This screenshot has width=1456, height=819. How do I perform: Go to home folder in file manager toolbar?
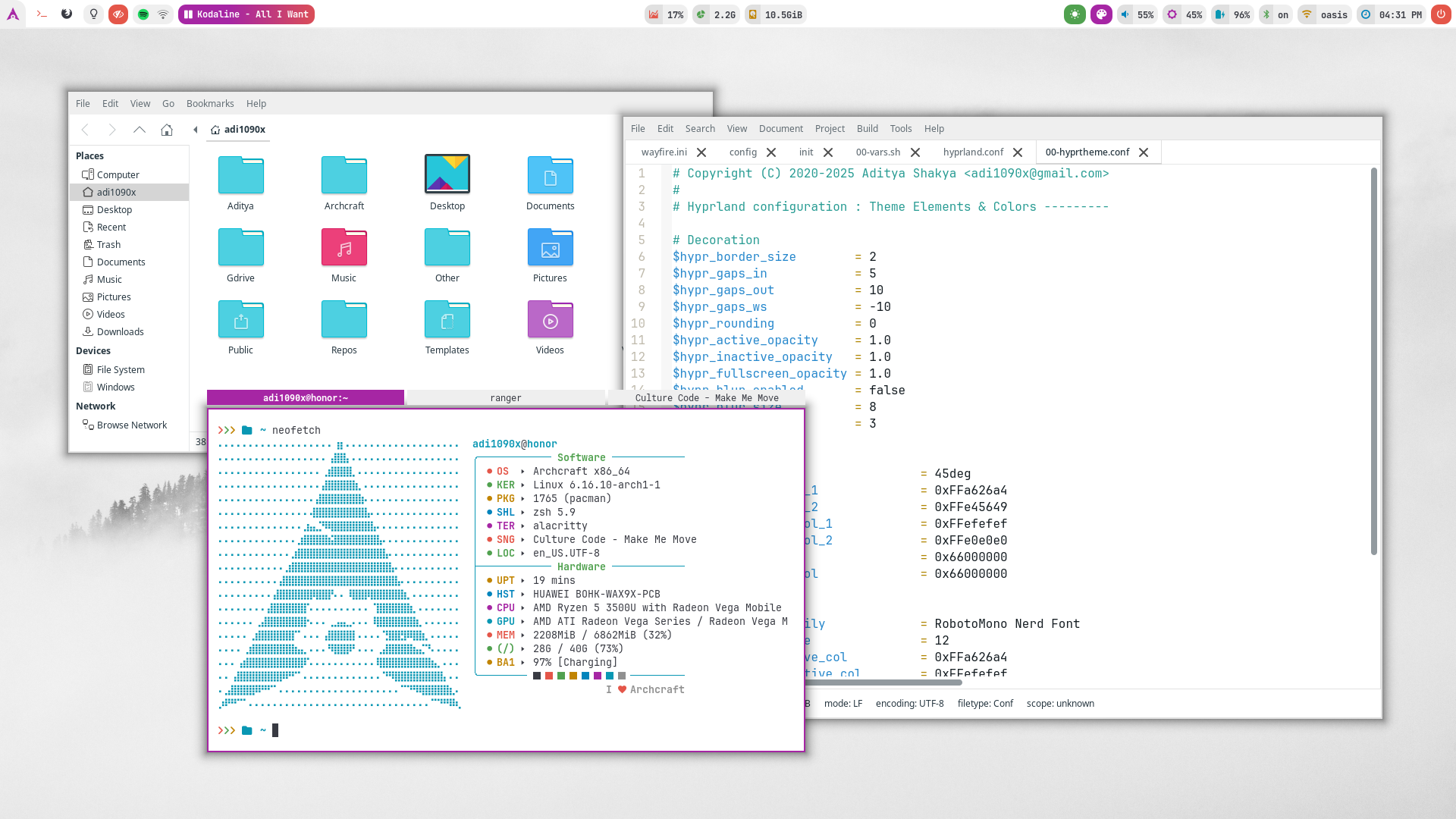167,130
